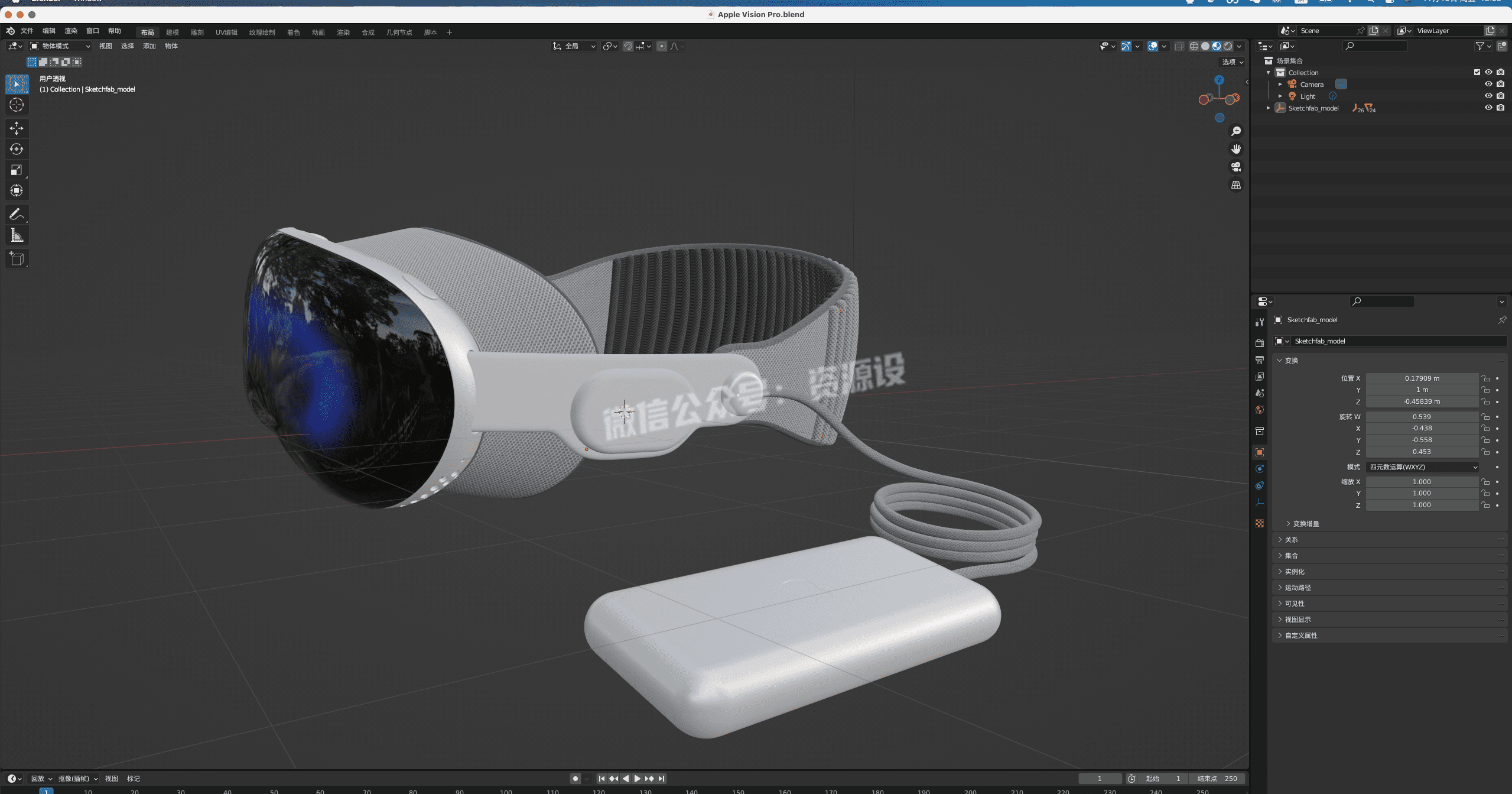Activate the Select Box tool

17,84
